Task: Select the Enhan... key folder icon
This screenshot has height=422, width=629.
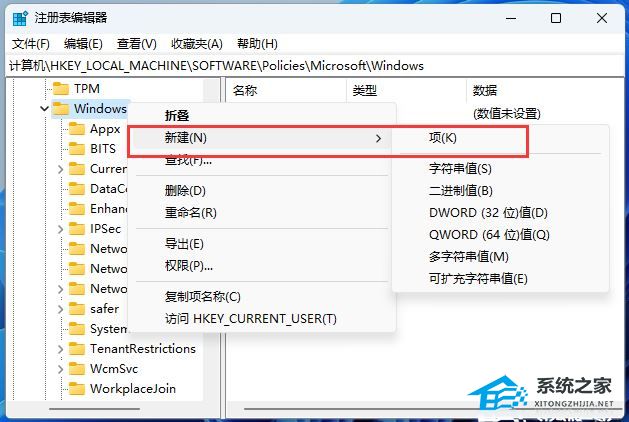Action: [x=77, y=209]
